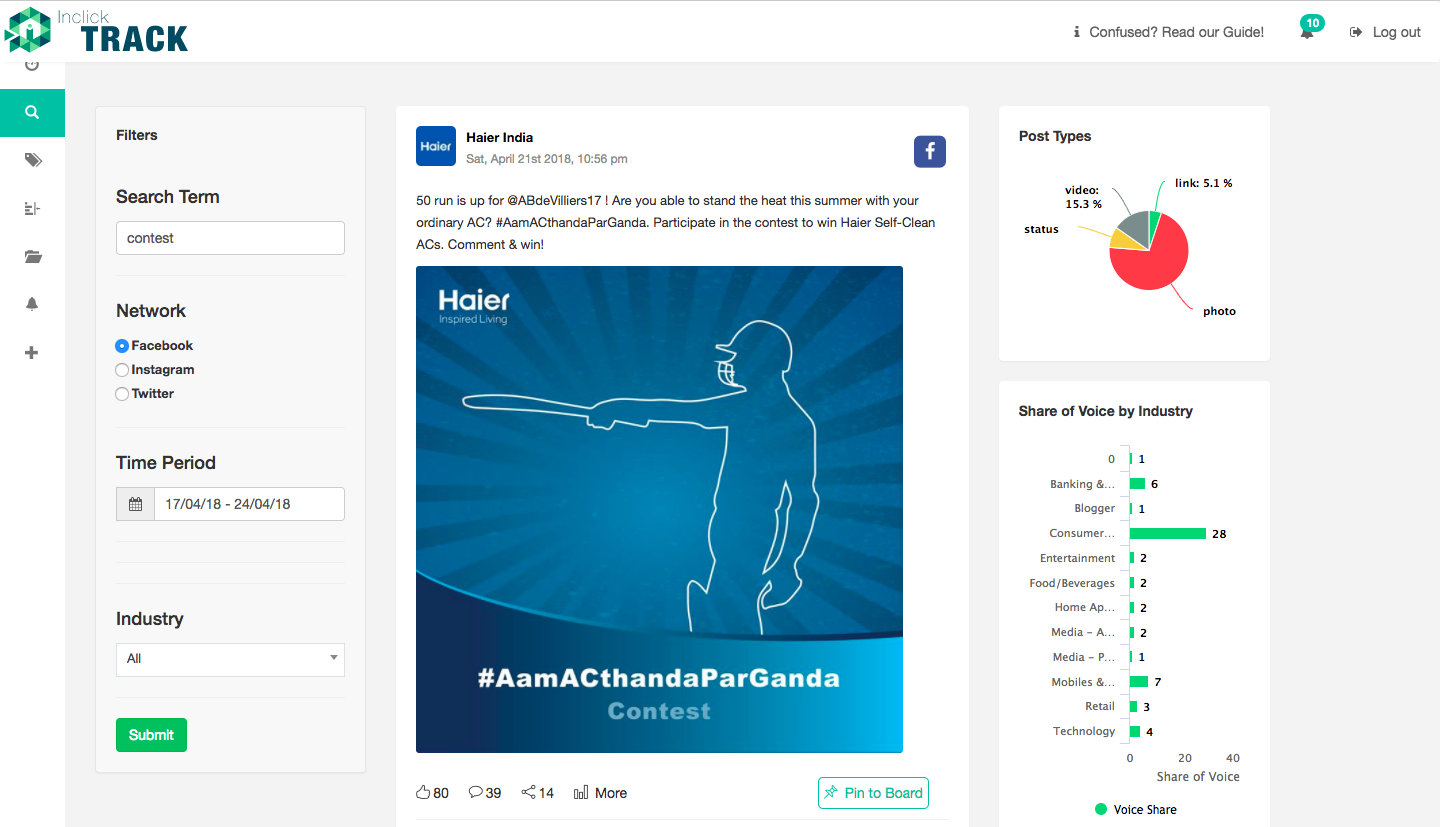Select the Twitter network radio button

(122, 394)
